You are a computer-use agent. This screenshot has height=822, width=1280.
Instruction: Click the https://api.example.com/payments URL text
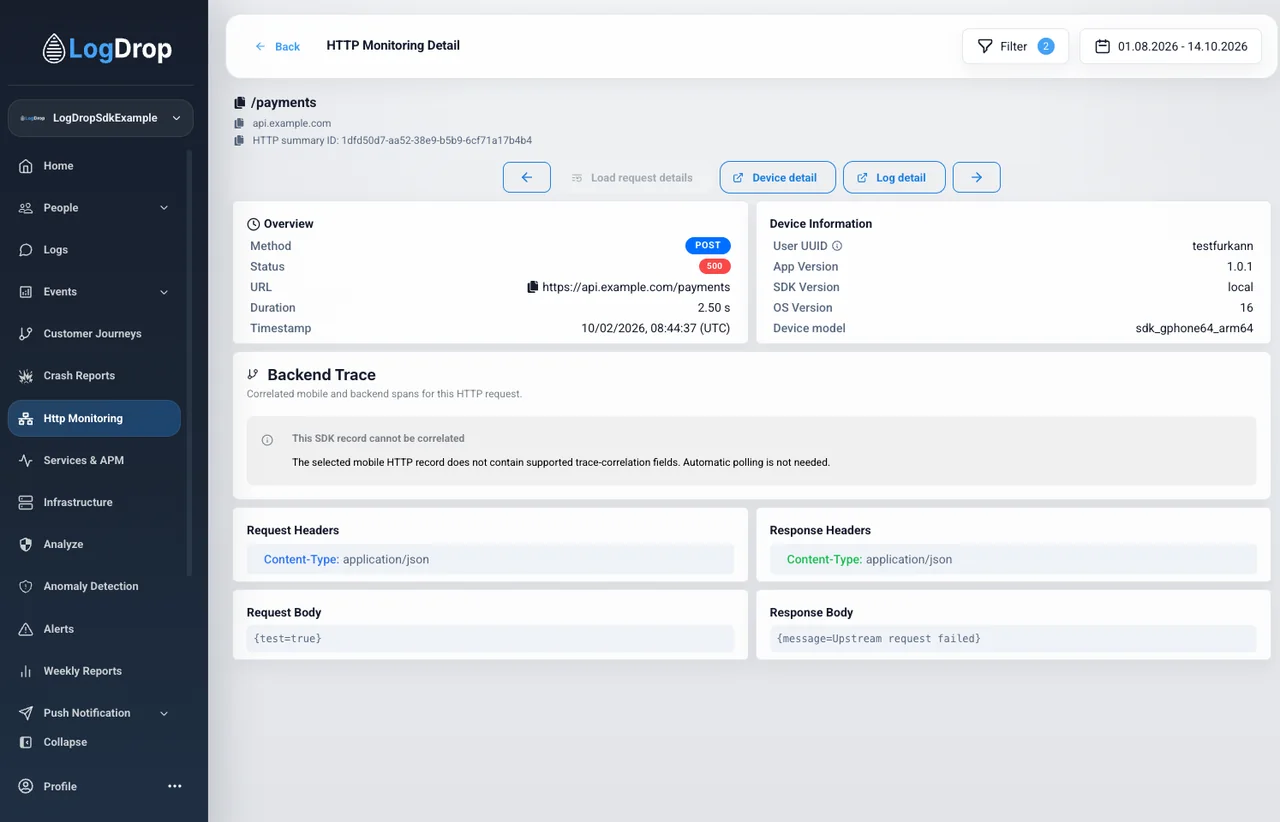coord(636,287)
